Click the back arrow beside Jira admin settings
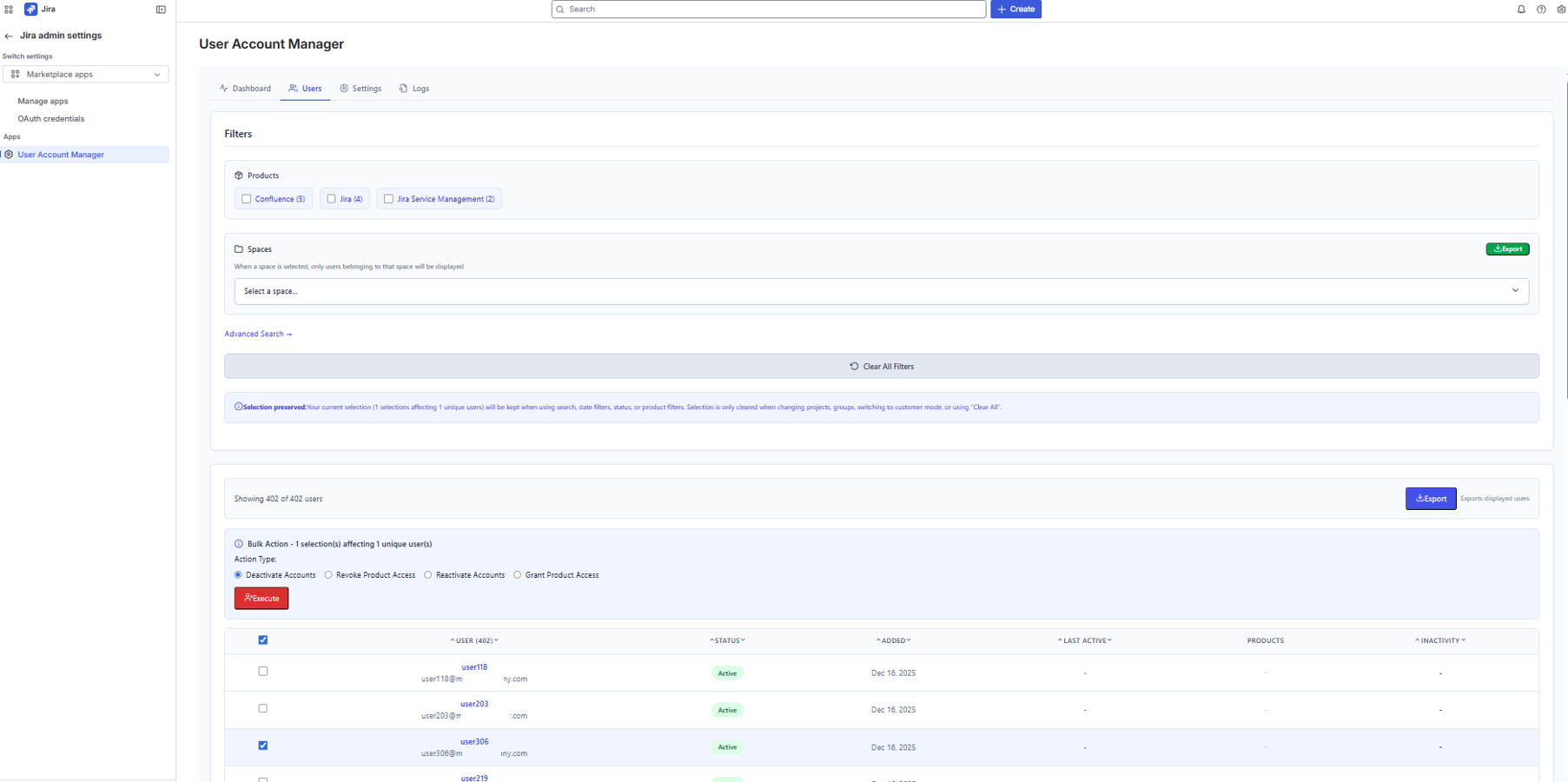Screen dimensions: 1568x782 (8, 36)
